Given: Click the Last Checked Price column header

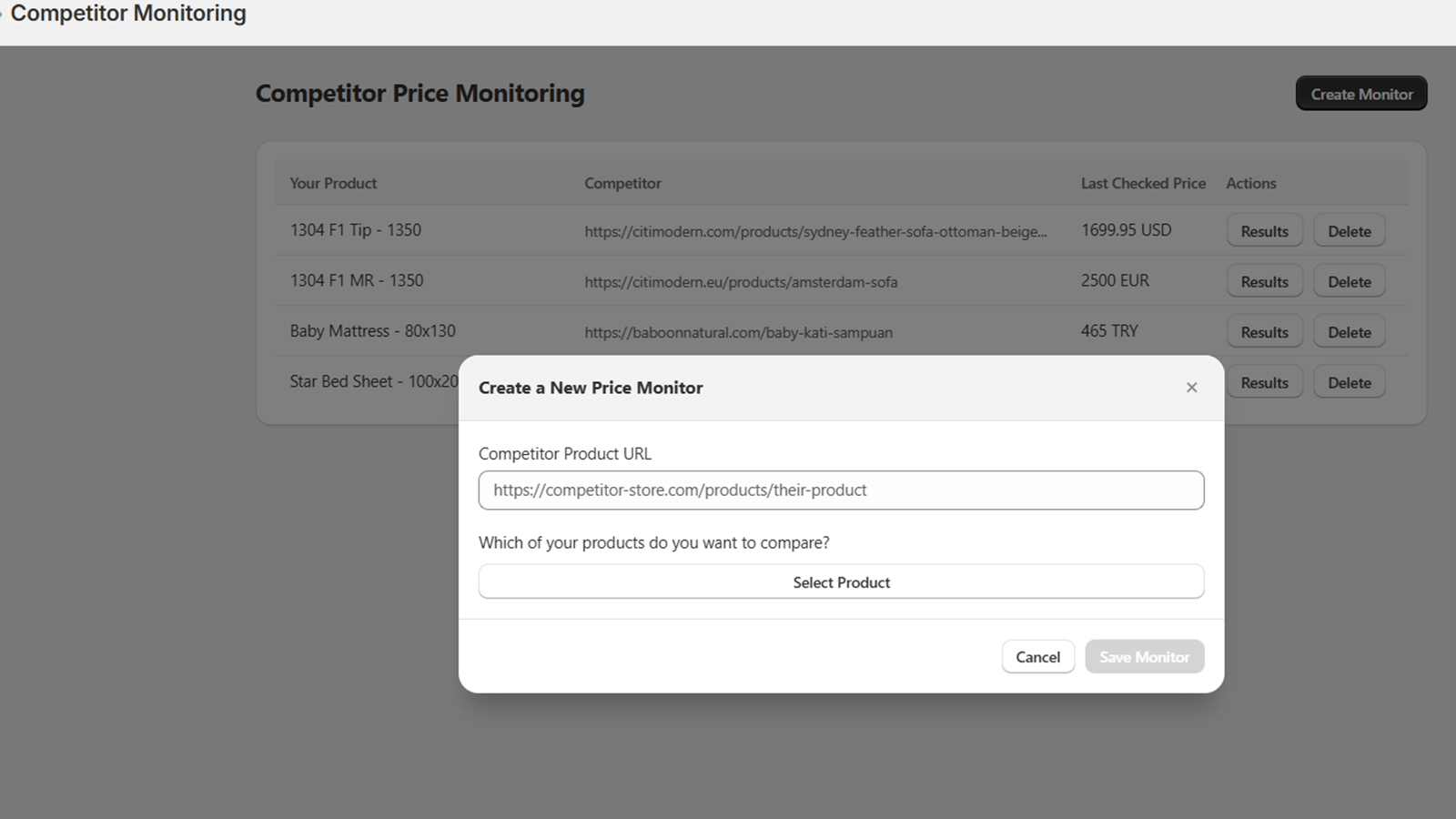Looking at the screenshot, I should [1142, 183].
